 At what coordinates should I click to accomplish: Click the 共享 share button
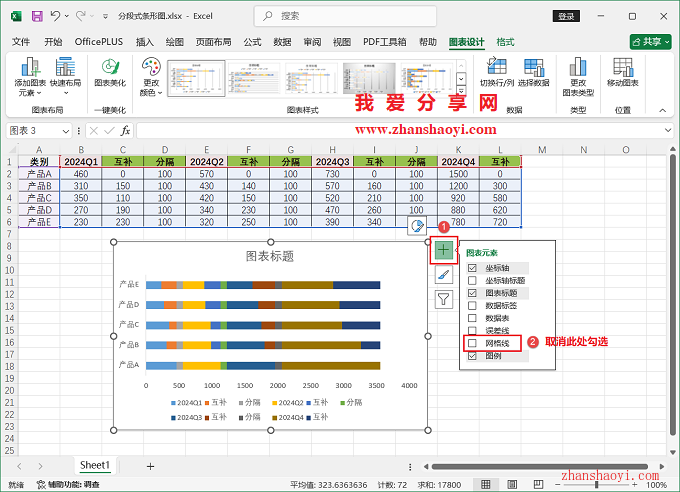click(650, 42)
